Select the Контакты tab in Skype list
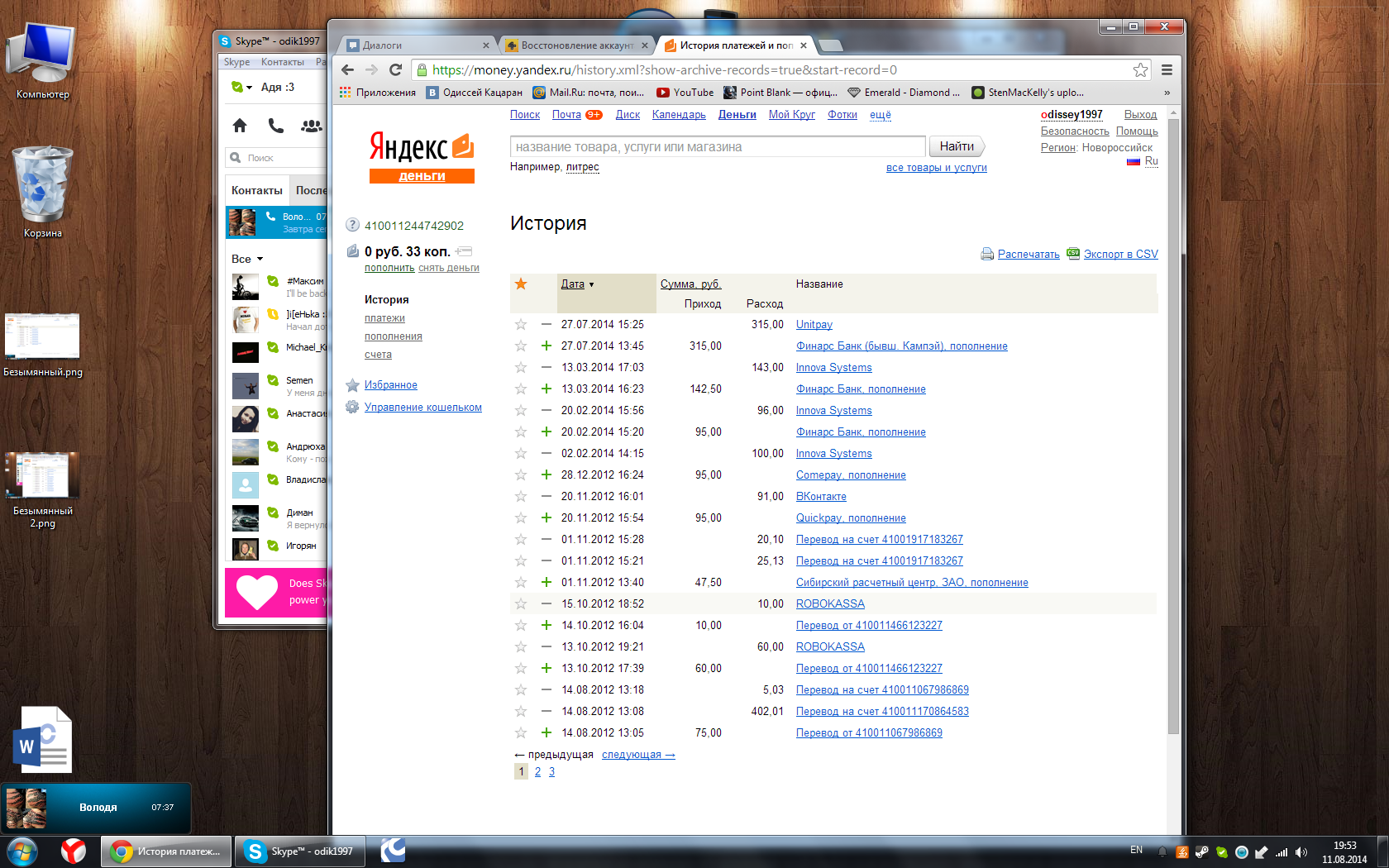The image size is (1389, 868). tap(257, 190)
